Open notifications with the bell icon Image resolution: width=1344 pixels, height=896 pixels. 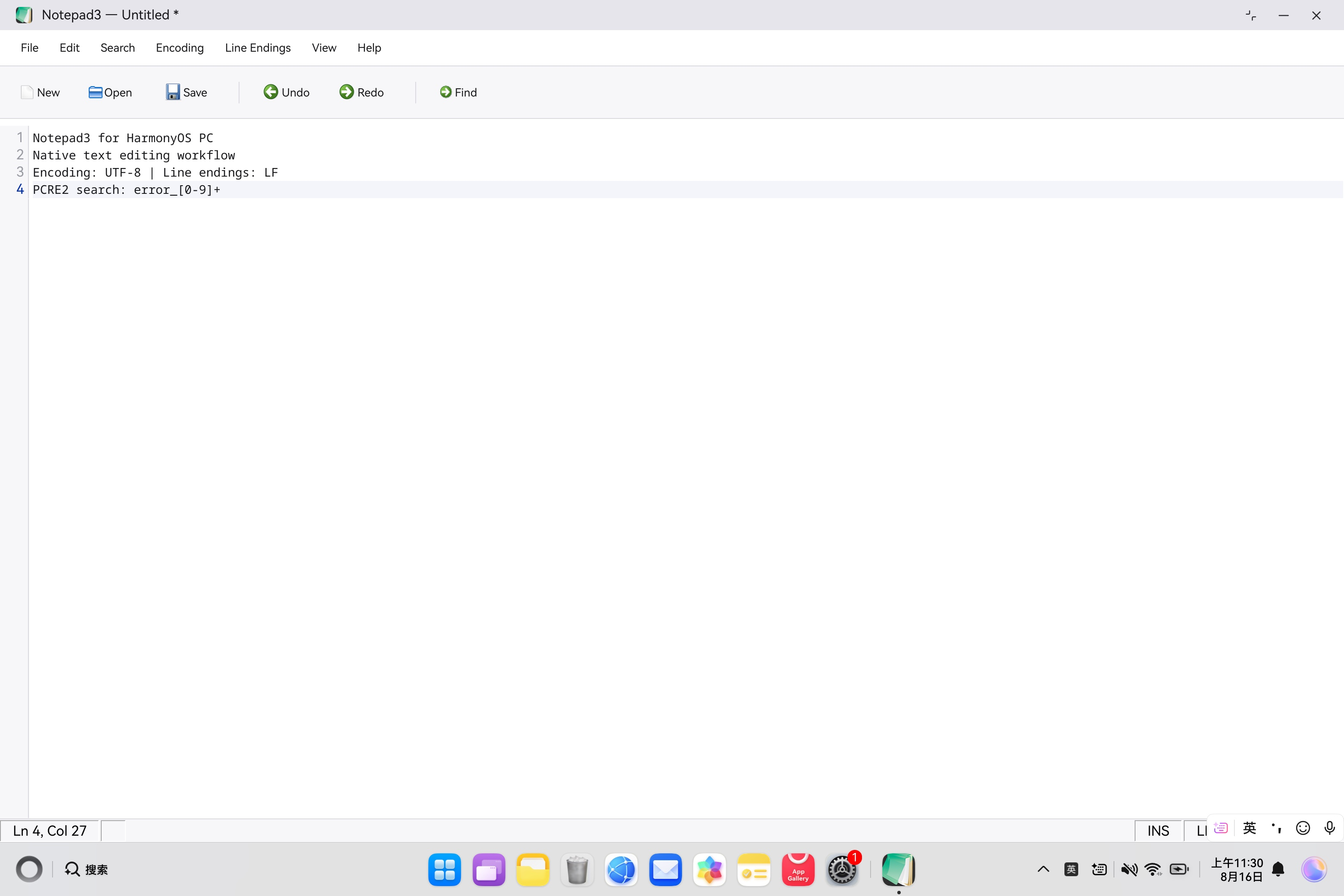pos(1279,870)
